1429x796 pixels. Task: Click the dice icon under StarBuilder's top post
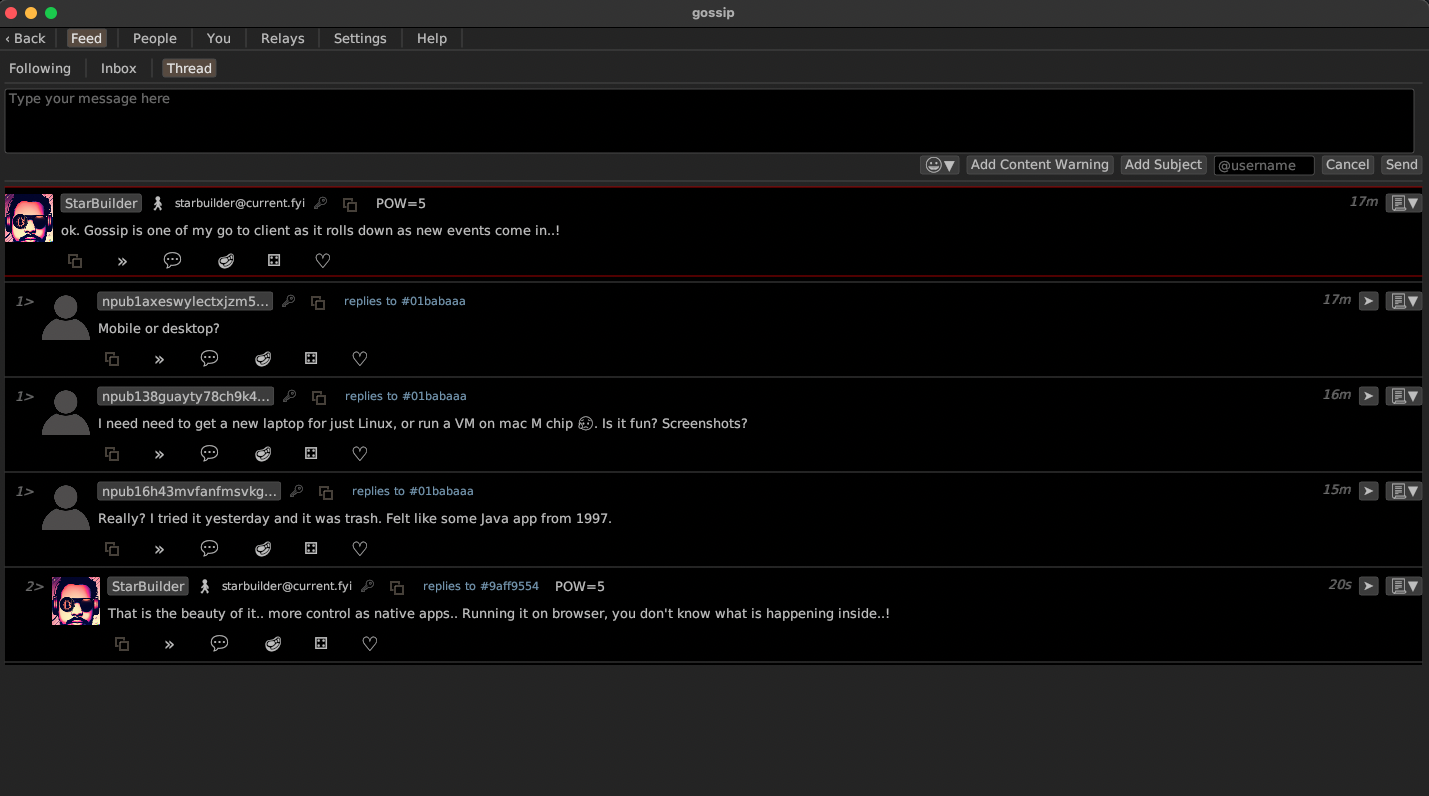click(x=274, y=261)
